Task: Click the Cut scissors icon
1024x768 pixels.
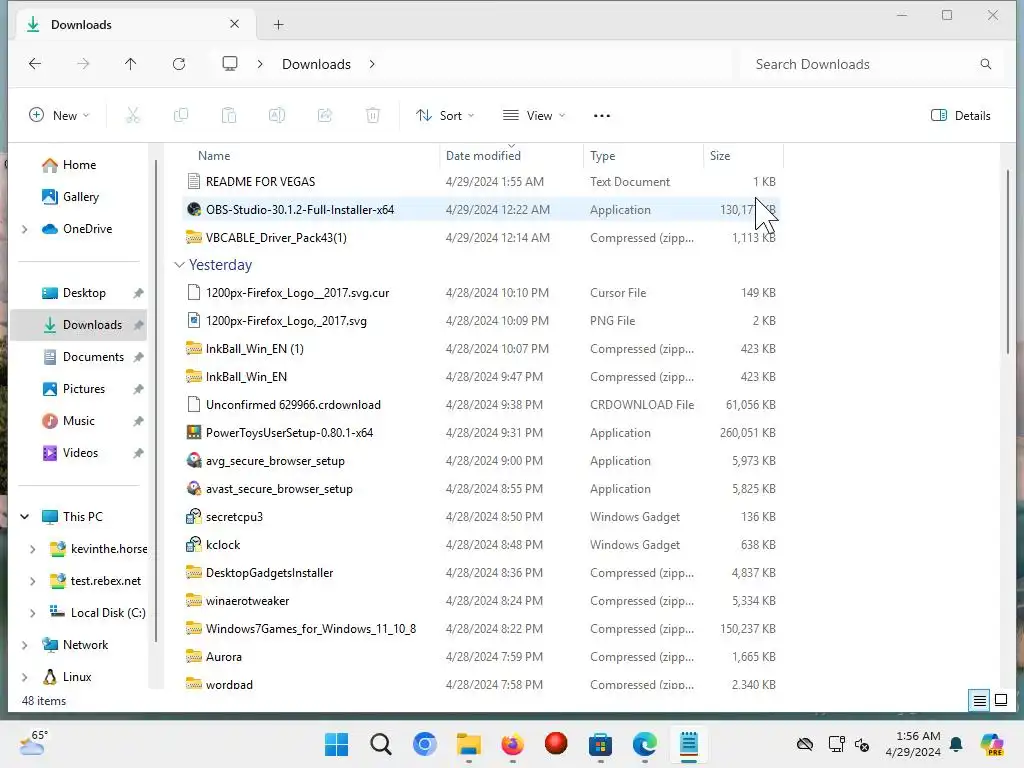Action: tap(133, 116)
